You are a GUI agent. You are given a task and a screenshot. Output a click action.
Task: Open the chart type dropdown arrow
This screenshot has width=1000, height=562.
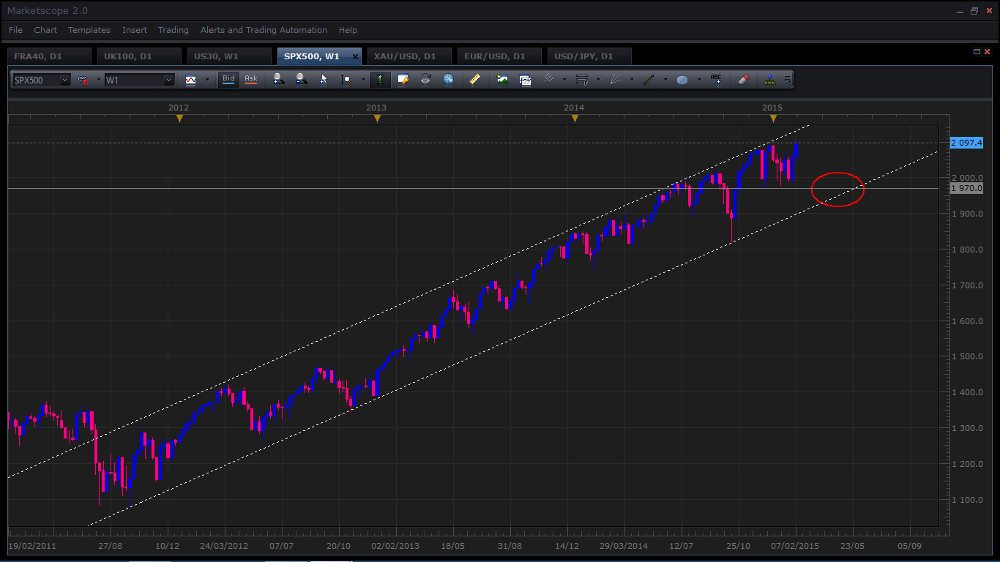(207, 80)
